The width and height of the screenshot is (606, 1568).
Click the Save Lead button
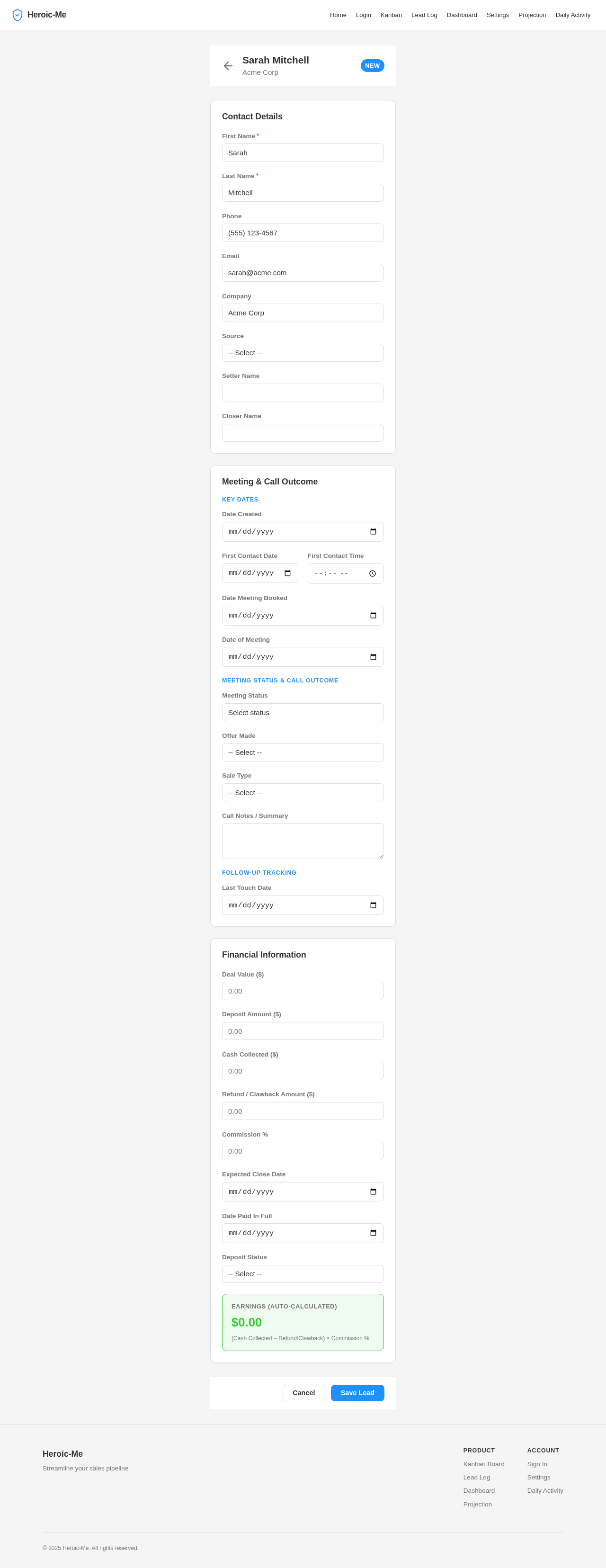click(x=358, y=1393)
